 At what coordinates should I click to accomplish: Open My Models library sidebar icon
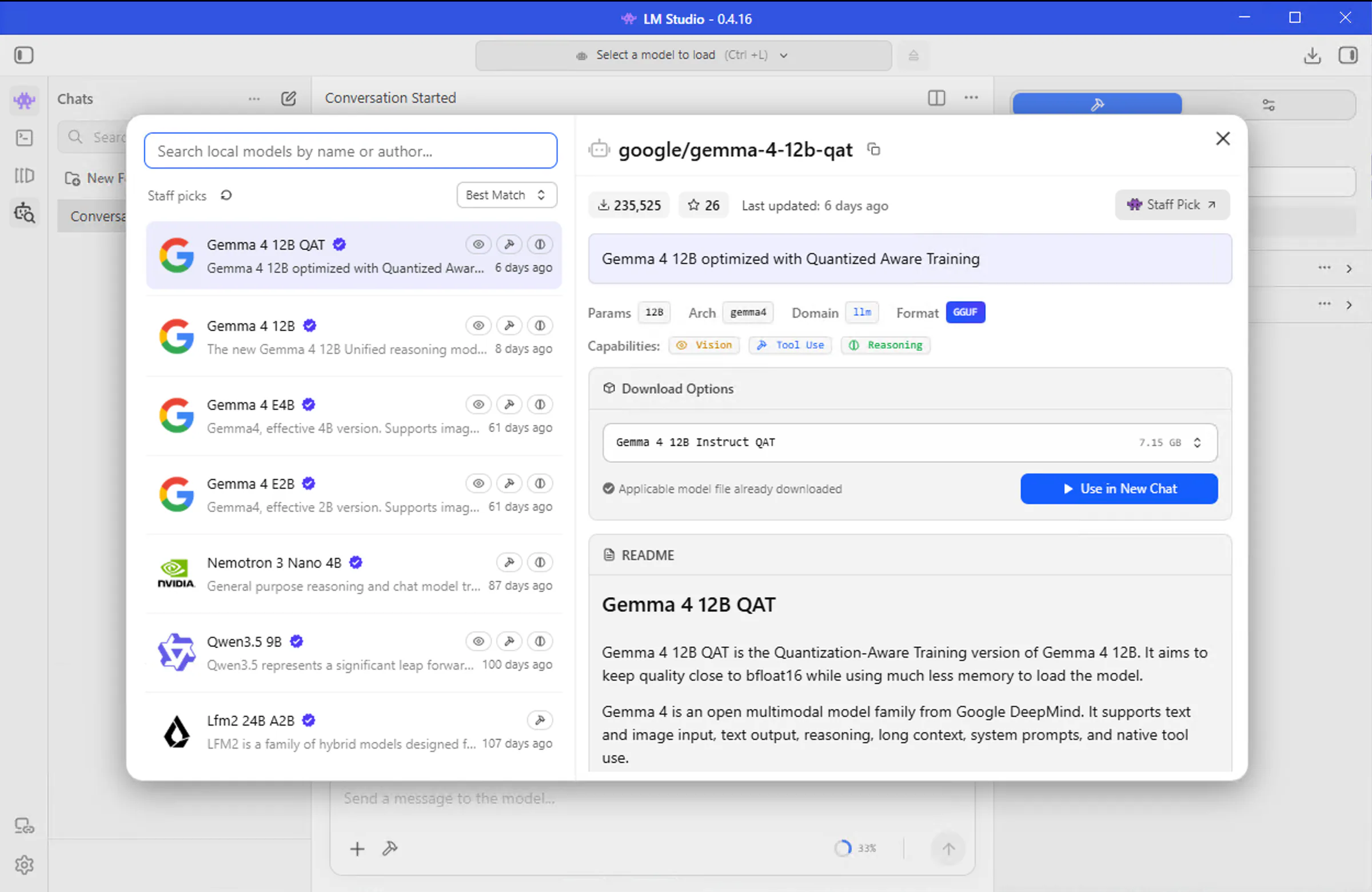coord(24,175)
